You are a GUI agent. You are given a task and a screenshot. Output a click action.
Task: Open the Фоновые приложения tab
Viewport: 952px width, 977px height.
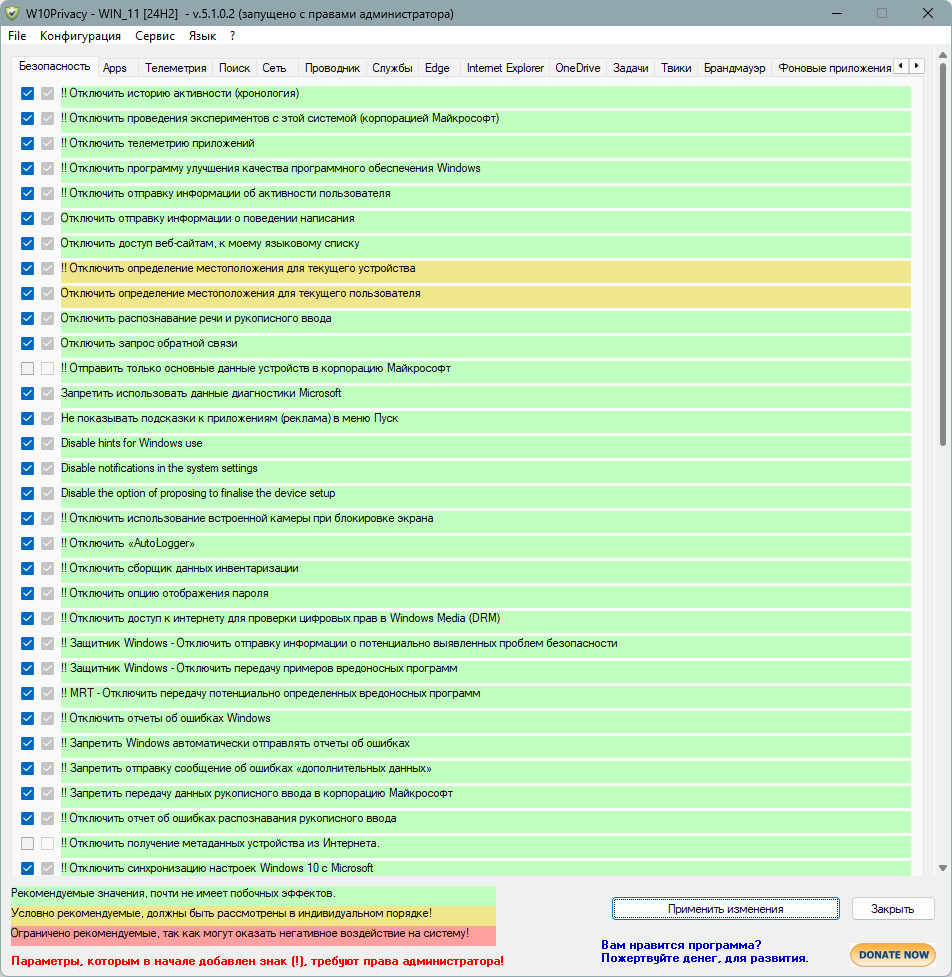tap(832, 68)
